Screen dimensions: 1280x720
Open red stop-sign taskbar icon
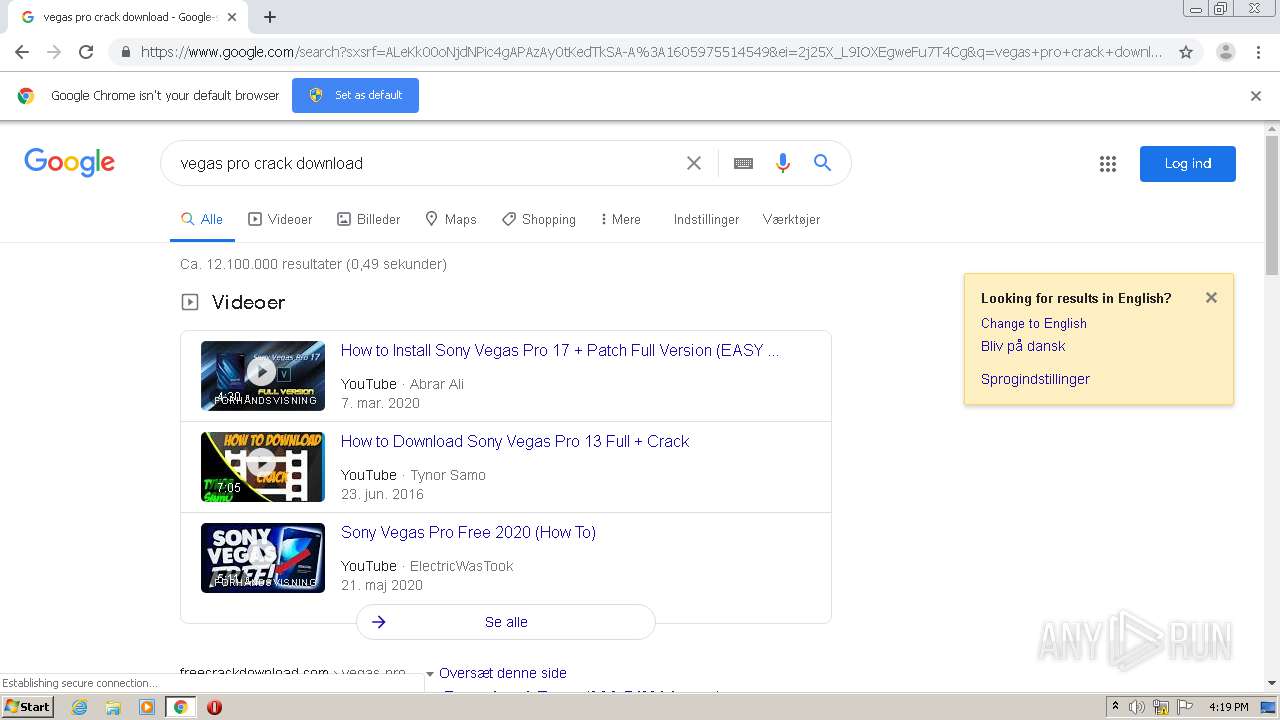(214, 707)
